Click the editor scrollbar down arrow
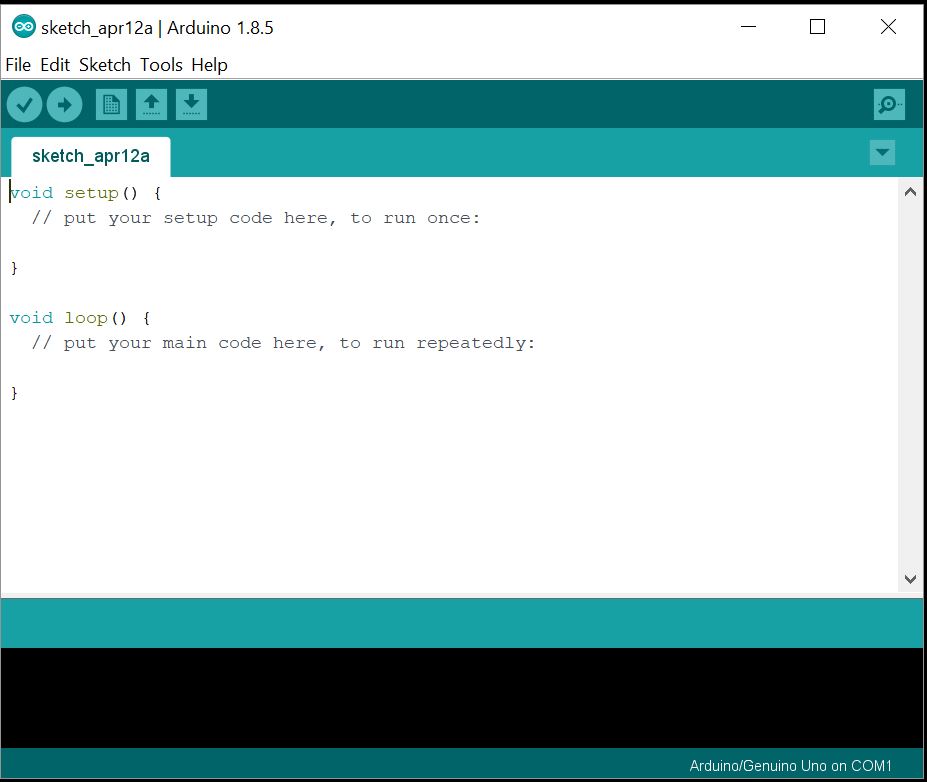Viewport: 927px width, 782px height. pyautogui.click(x=910, y=579)
